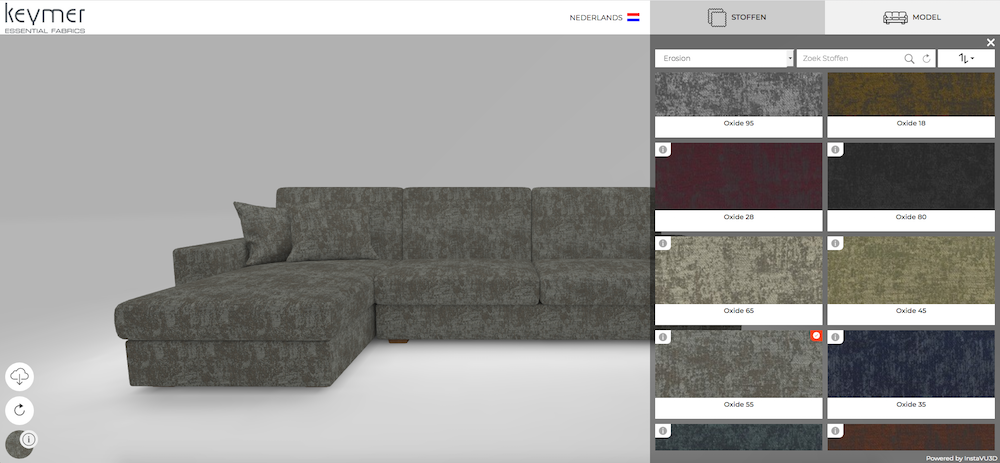Click the Oxide 35 label text
The image size is (1000, 463).
coord(911,404)
